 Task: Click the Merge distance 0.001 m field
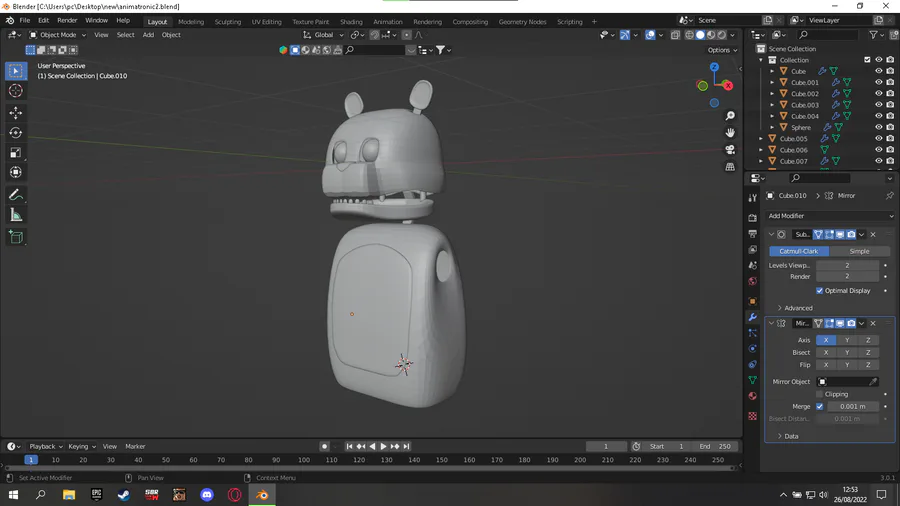click(x=853, y=406)
